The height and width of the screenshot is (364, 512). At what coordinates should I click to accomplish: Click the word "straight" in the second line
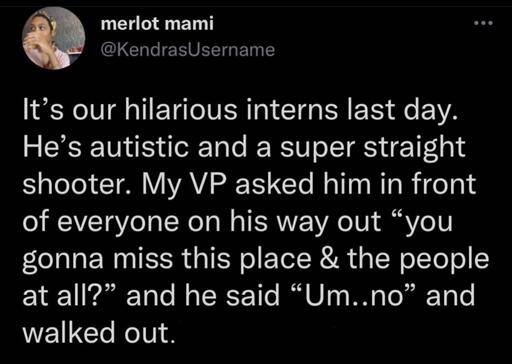pos(414,148)
